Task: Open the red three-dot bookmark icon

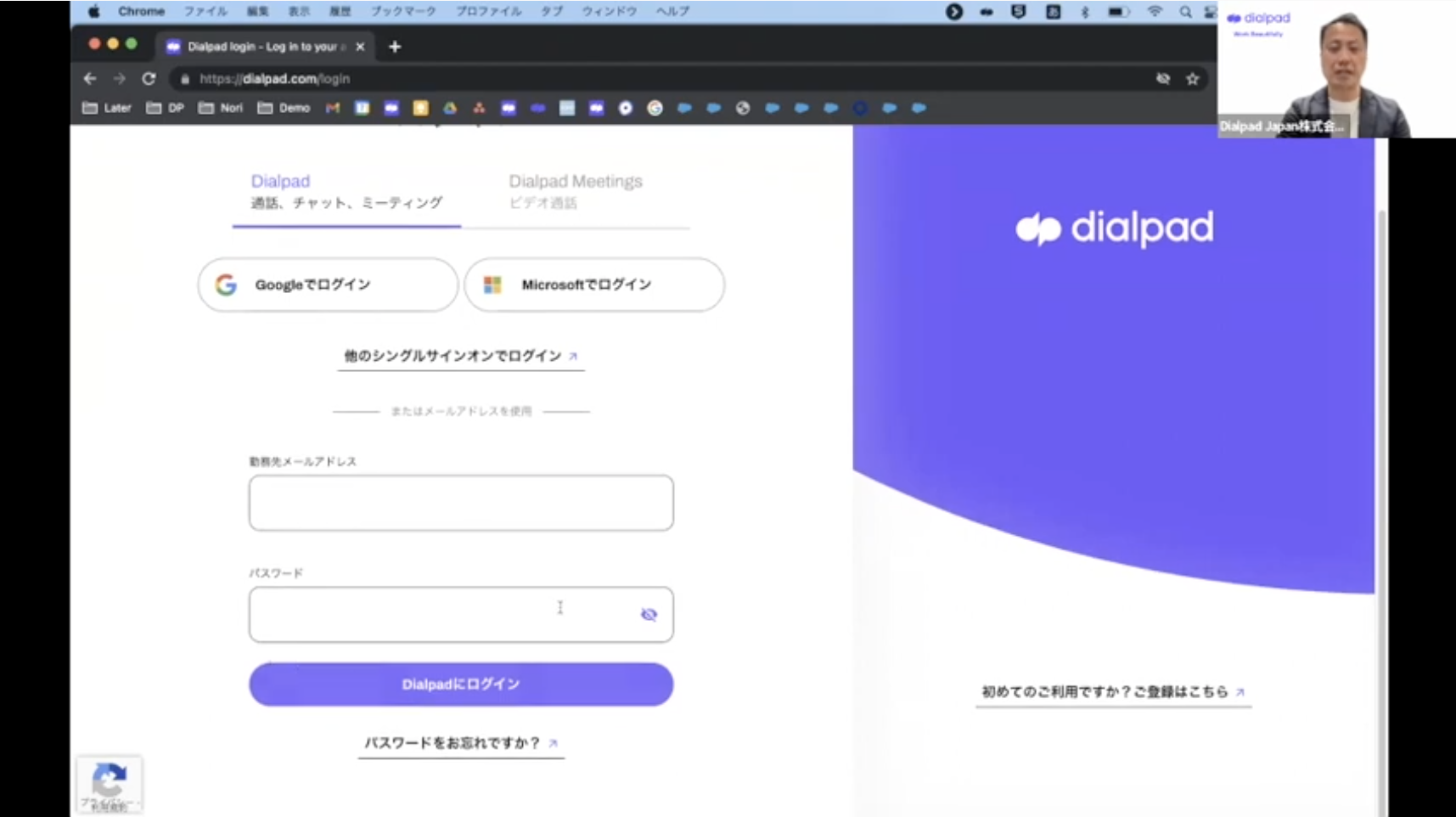Action: 479,108
